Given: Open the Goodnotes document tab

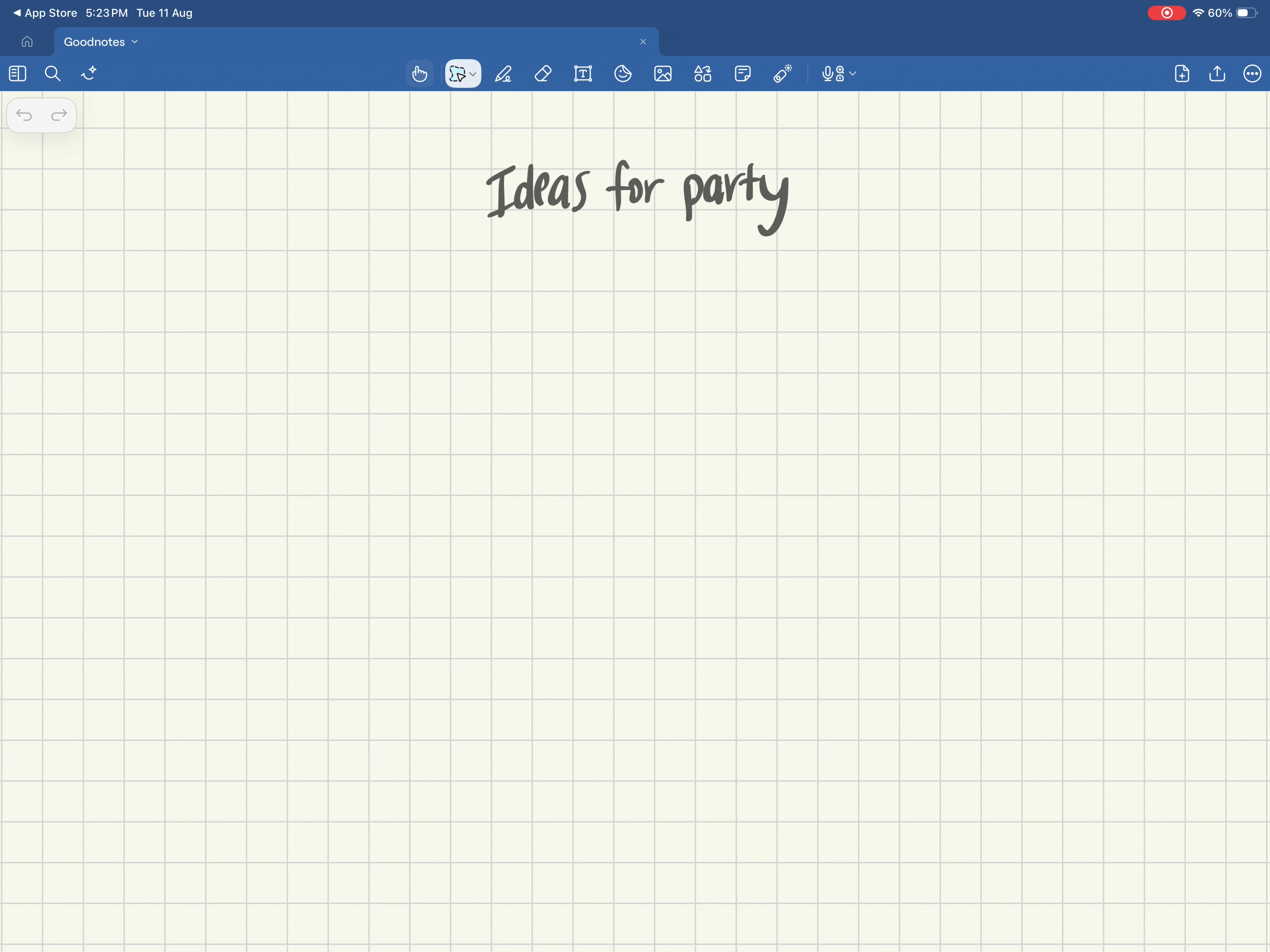Looking at the screenshot, I should [356, 42].
